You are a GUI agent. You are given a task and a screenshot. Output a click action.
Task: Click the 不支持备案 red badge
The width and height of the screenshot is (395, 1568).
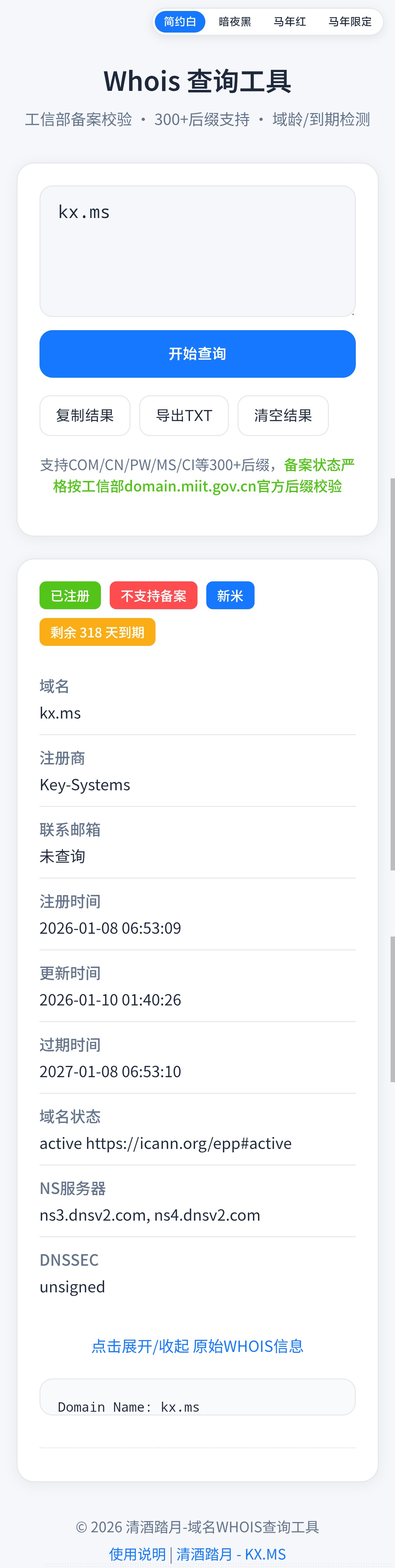[154, 596]
